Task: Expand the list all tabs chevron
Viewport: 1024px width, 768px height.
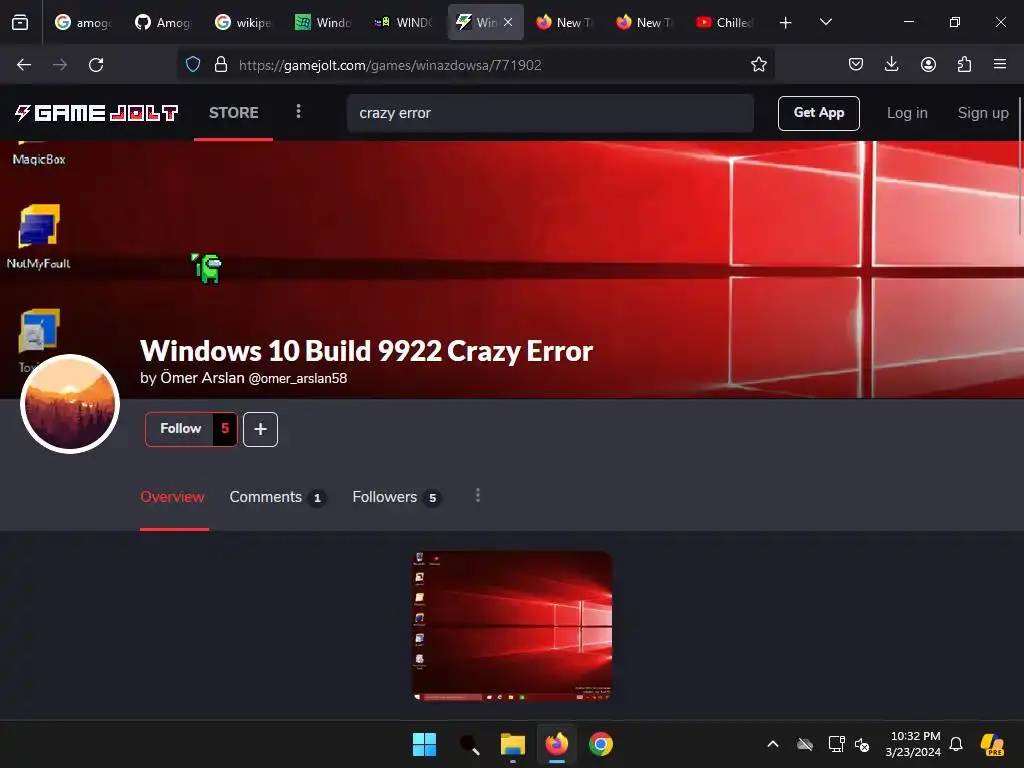Action: pos(825,22)
